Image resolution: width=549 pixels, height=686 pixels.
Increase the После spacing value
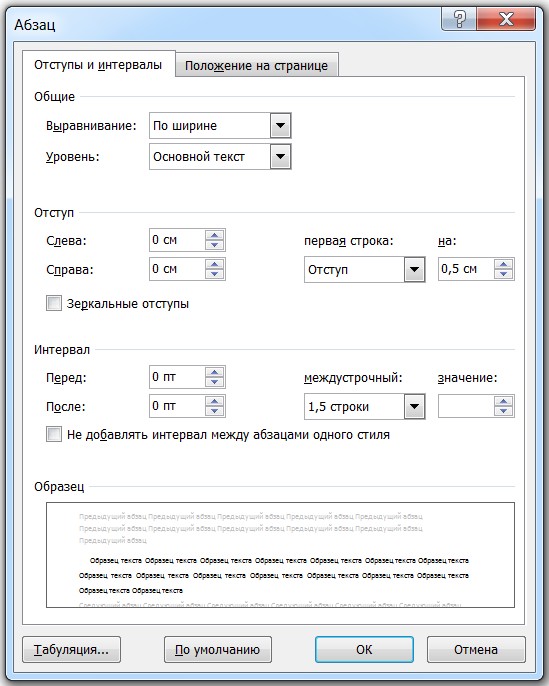click(214, 401)
